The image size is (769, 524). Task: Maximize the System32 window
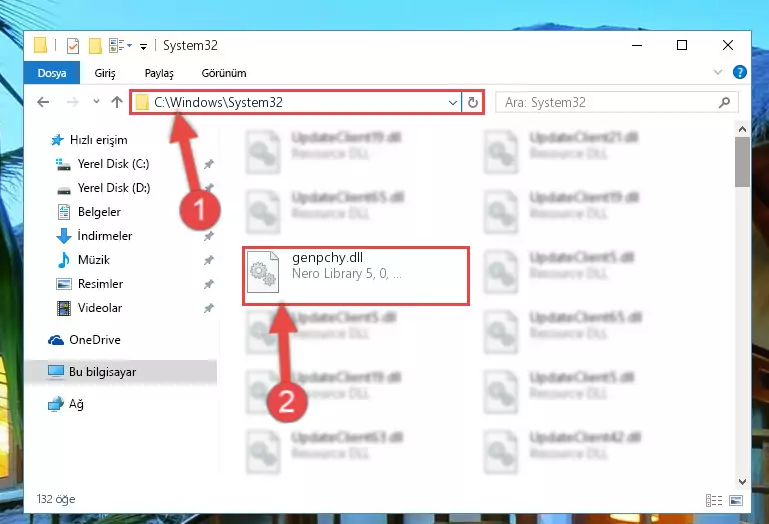(x=682, y=45)
